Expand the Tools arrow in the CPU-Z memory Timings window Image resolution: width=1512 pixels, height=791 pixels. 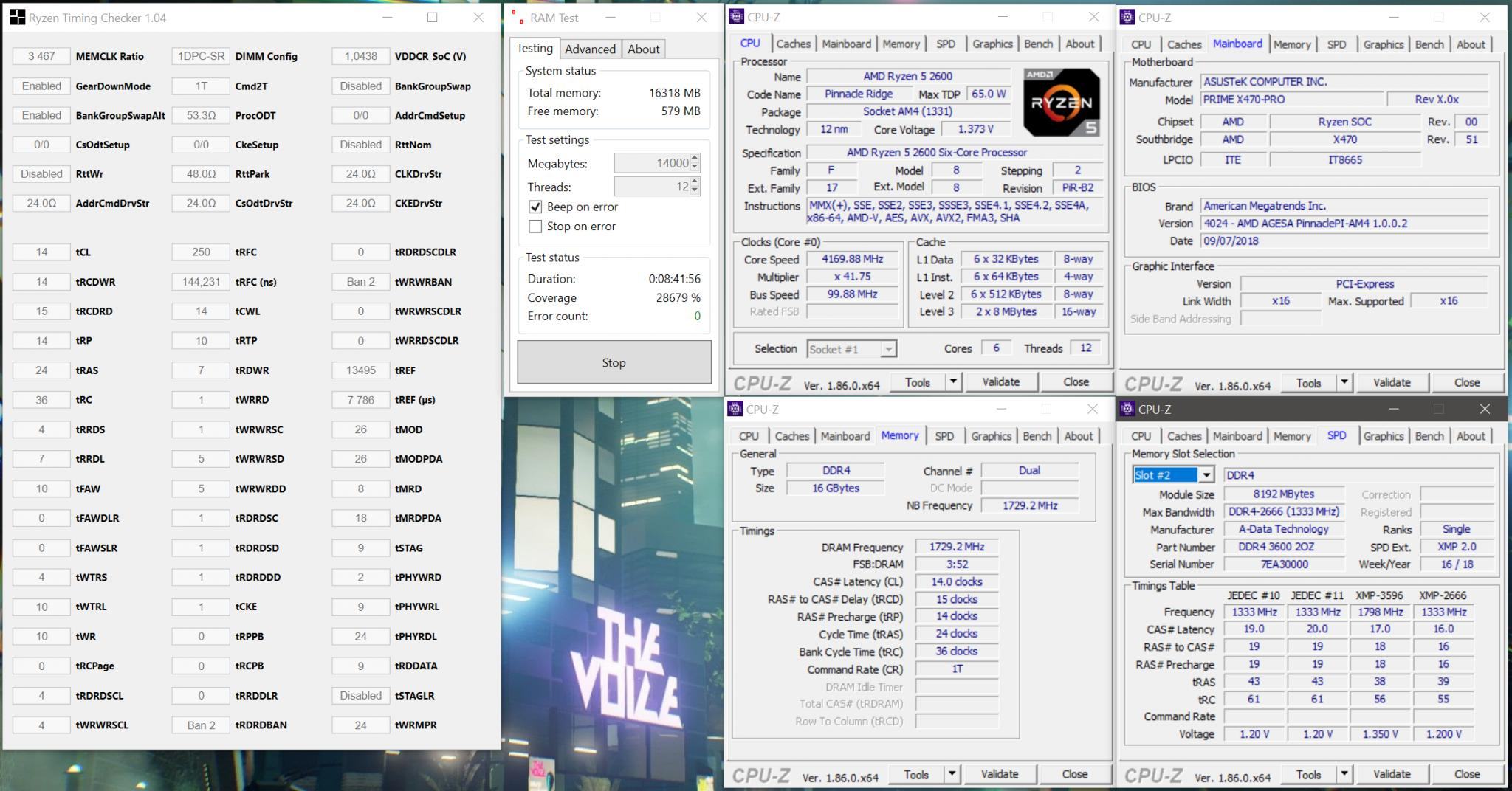[x=952, y=774]
